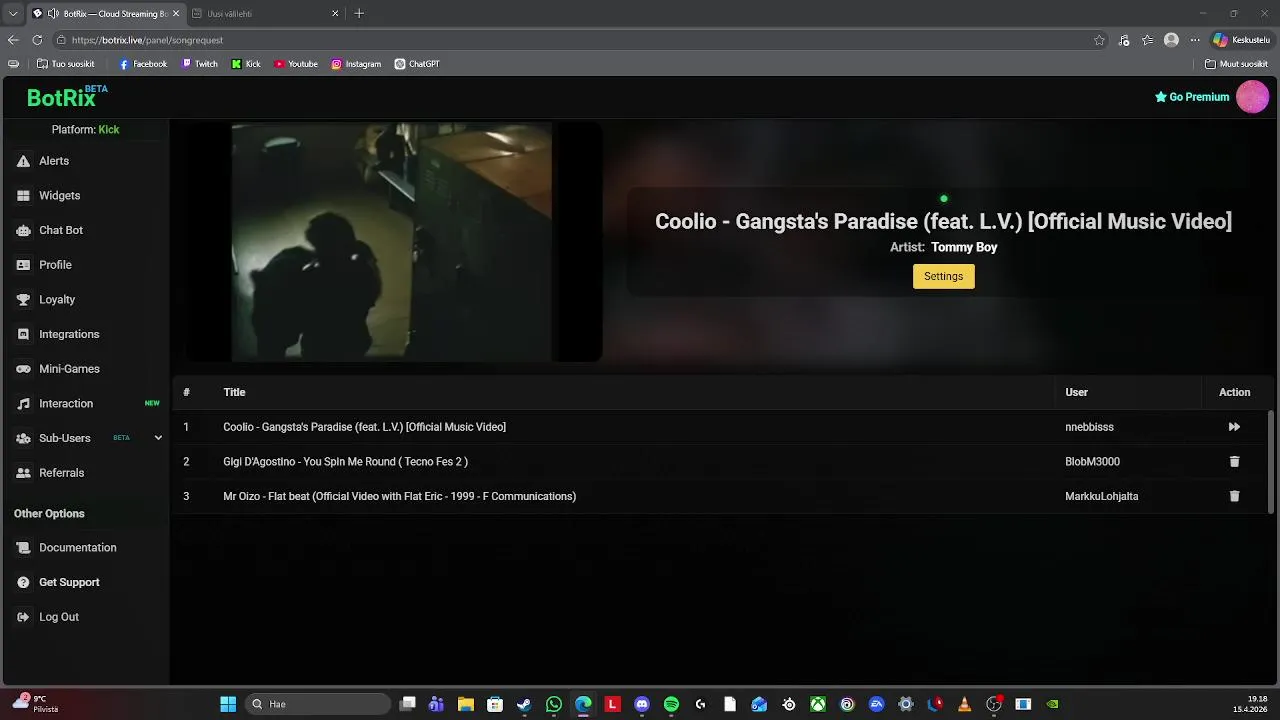Open the ChatGPT bookmark

click(417, 64)
